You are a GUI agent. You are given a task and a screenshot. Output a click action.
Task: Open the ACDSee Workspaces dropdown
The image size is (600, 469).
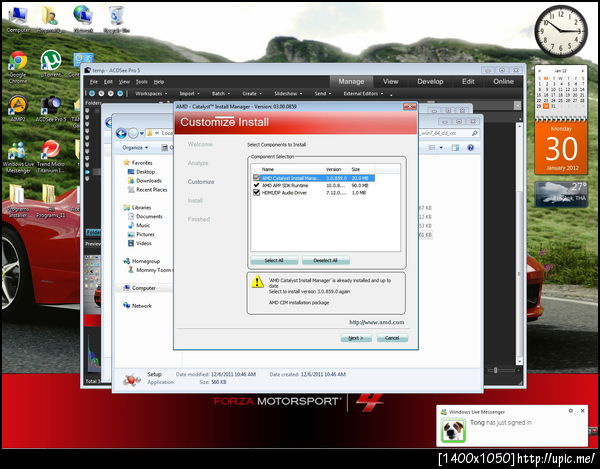pos(151,93)
